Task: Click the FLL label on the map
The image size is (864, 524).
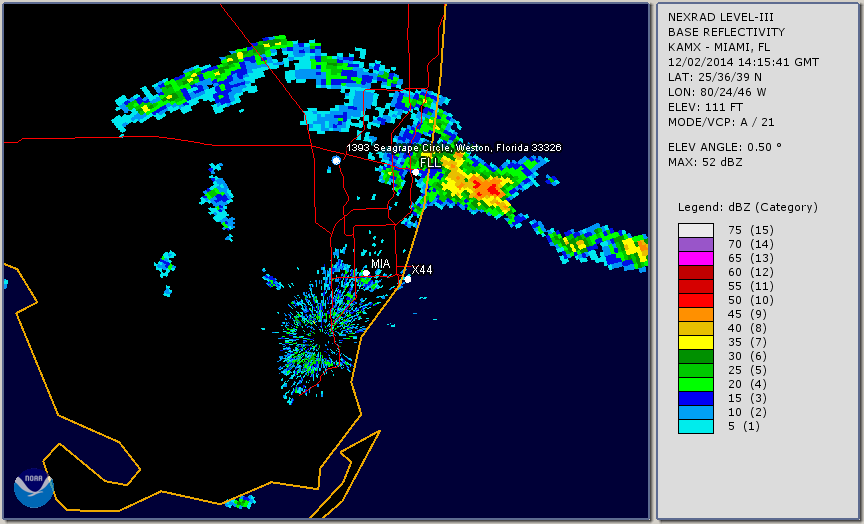Action: pyautogui.click(x=430, y=163)
